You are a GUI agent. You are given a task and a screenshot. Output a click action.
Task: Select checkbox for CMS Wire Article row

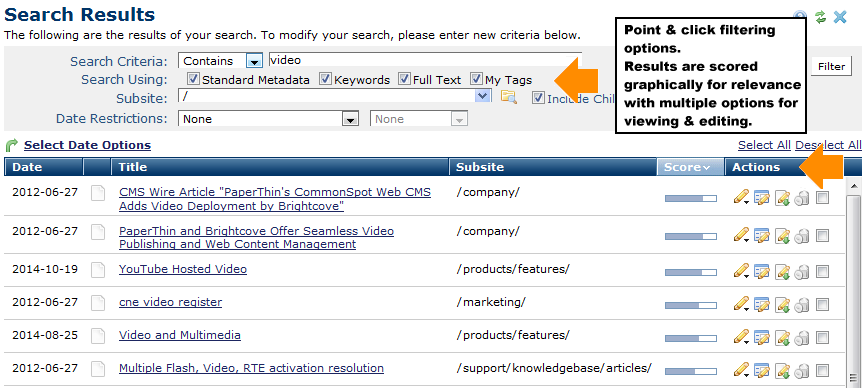click(x=823, y=198)
